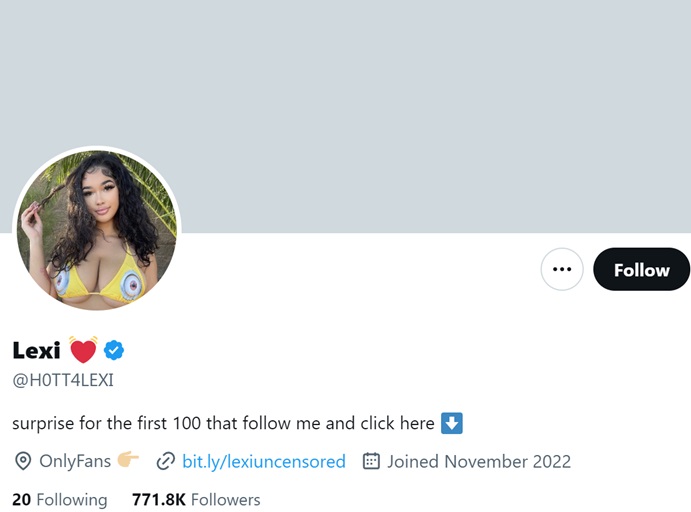Click the calendar icon before Joined date
Screen dimensions: 691x512
coord(371,461)
